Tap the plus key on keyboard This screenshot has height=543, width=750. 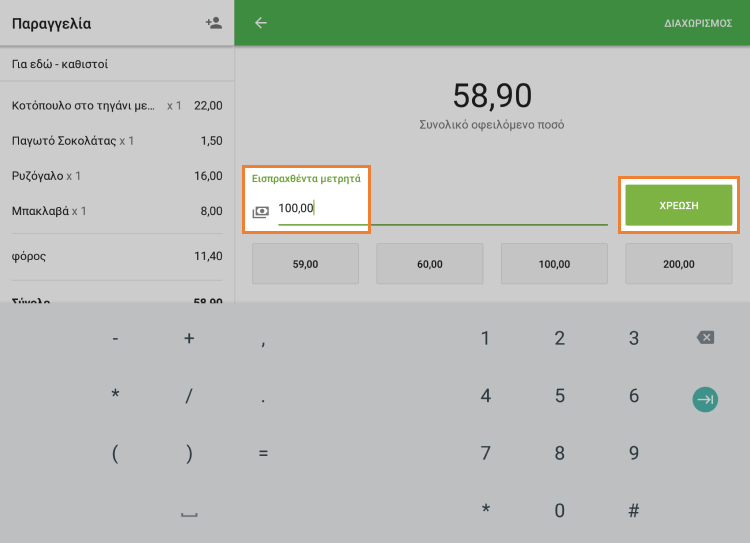pyautogui.click(x=189, y=338)
